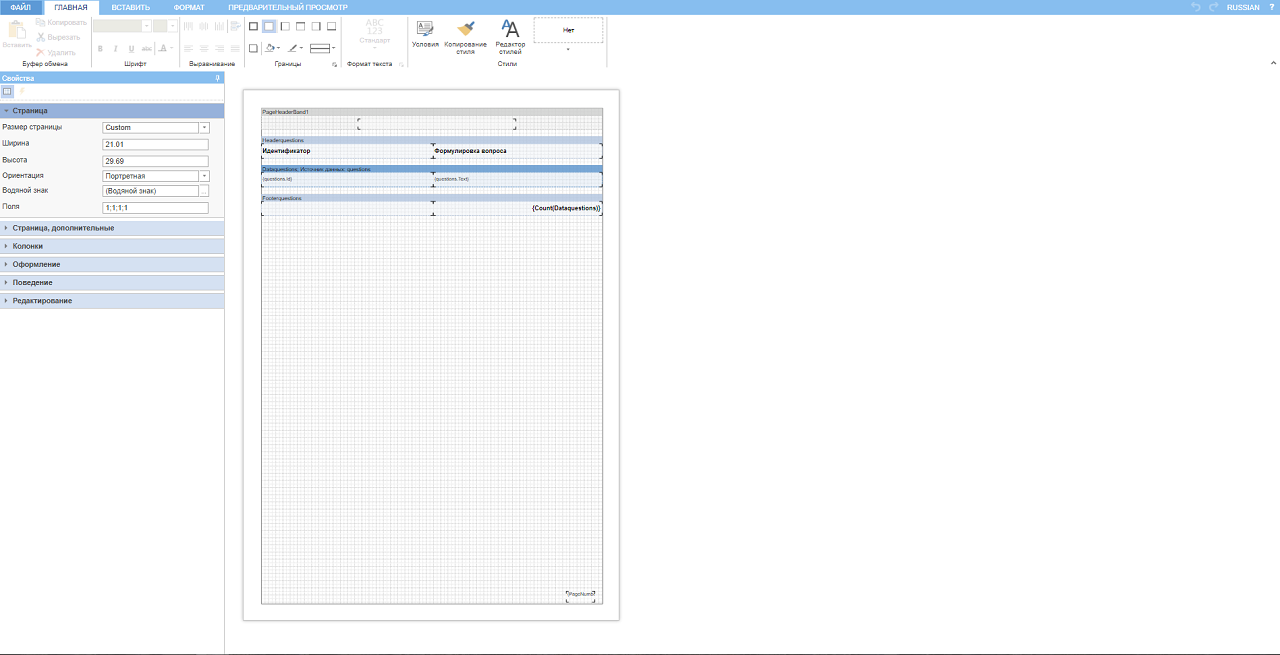Screen dimensions: 1280x655
Task: Expand the Колонки section
Action: [28, 246]
